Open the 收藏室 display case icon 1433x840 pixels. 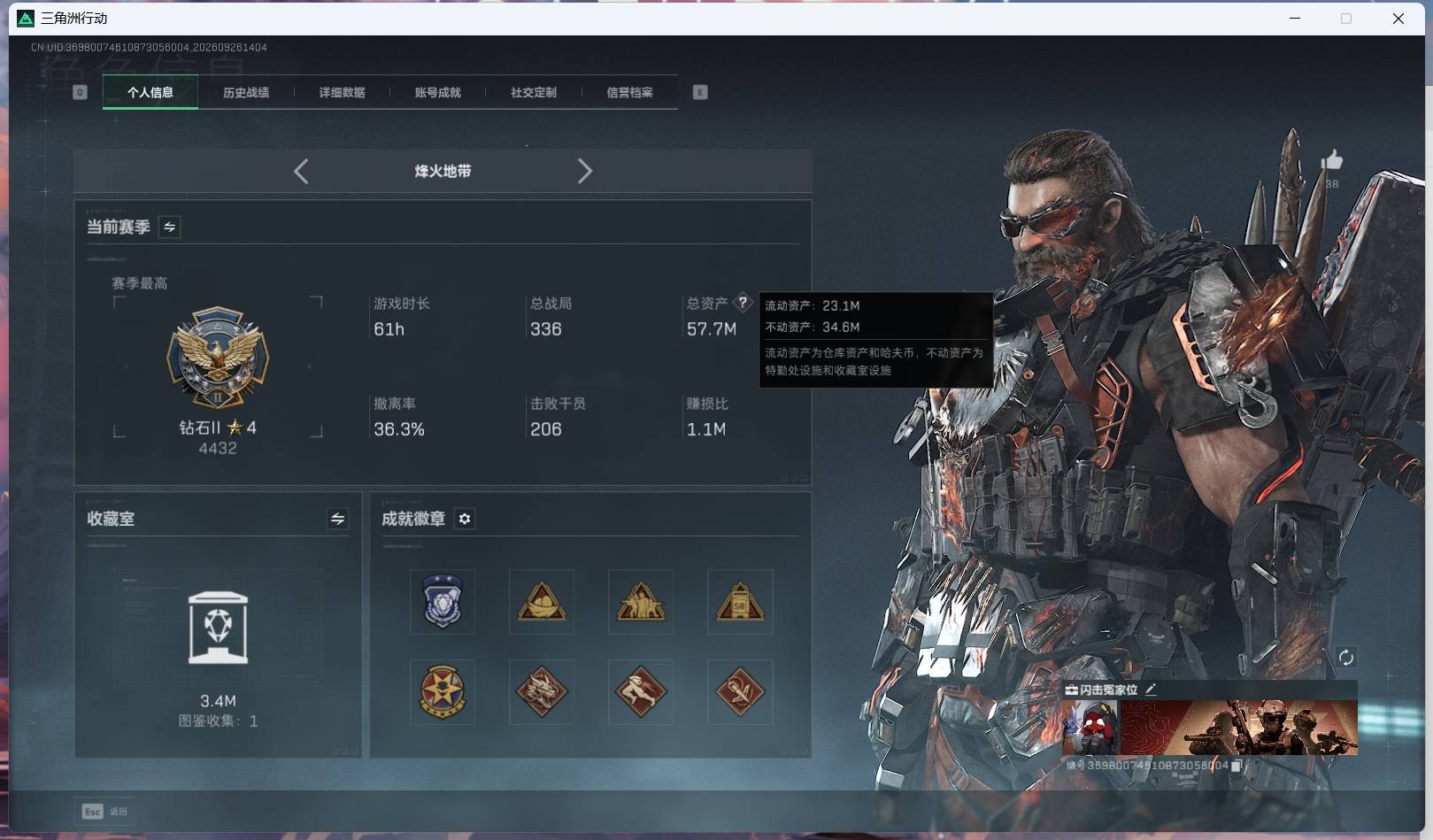click(x=218, y=628)
